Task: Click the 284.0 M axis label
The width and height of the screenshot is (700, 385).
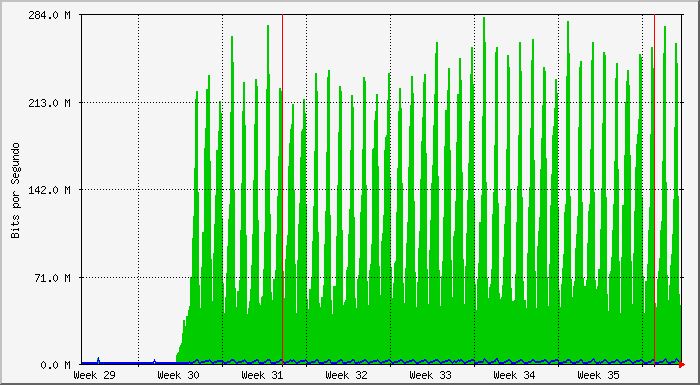Action: [51, 16]
